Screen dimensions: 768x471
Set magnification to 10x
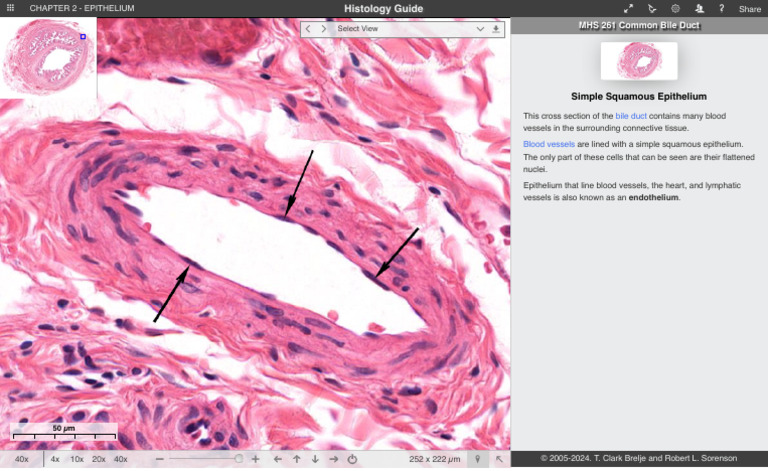tap(77, 459)
